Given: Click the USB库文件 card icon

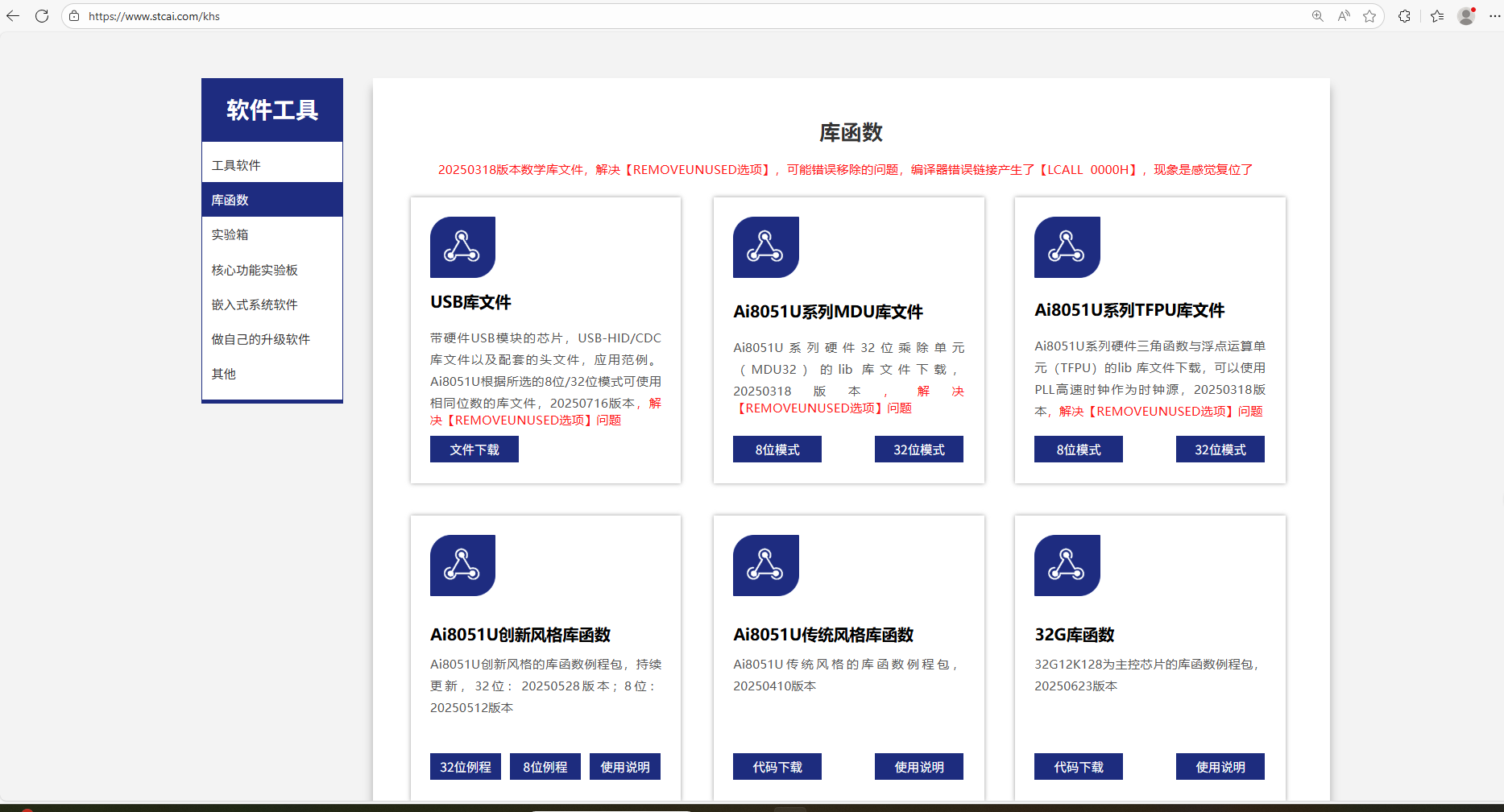Looking at the screenshot, I should click(462, 247).
